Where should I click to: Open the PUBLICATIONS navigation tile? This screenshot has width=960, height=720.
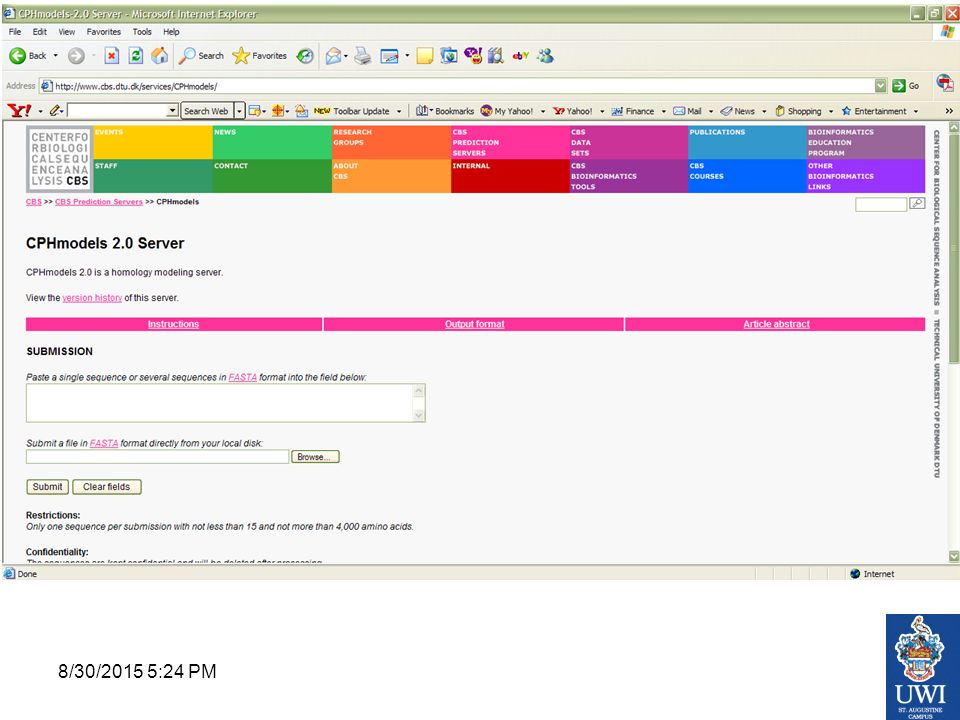click(747, 142)
